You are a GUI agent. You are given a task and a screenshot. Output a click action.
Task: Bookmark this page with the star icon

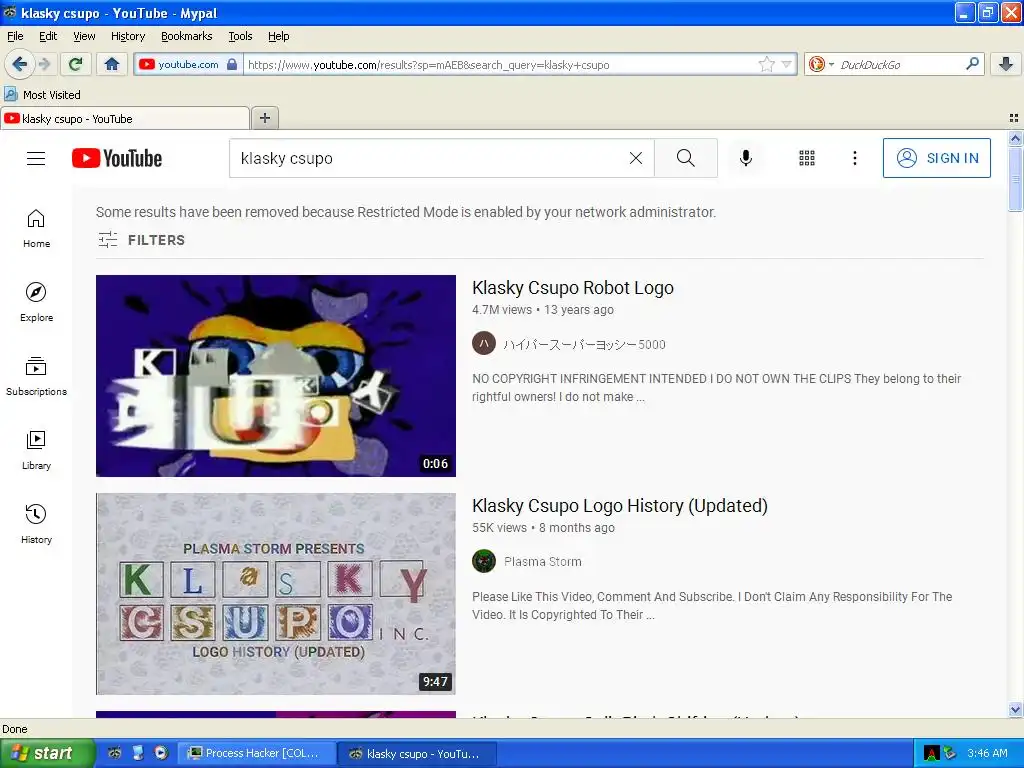coord(766,64)
